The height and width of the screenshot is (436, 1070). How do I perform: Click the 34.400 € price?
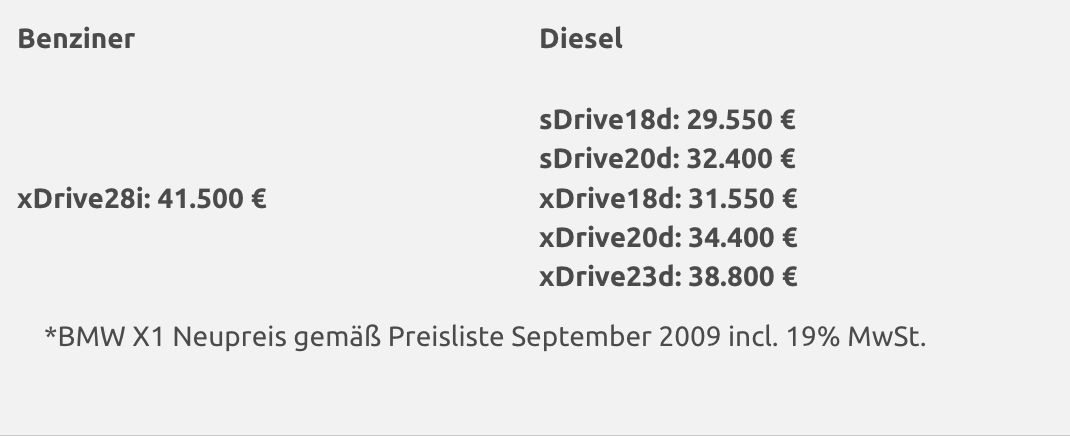point(741,237)
